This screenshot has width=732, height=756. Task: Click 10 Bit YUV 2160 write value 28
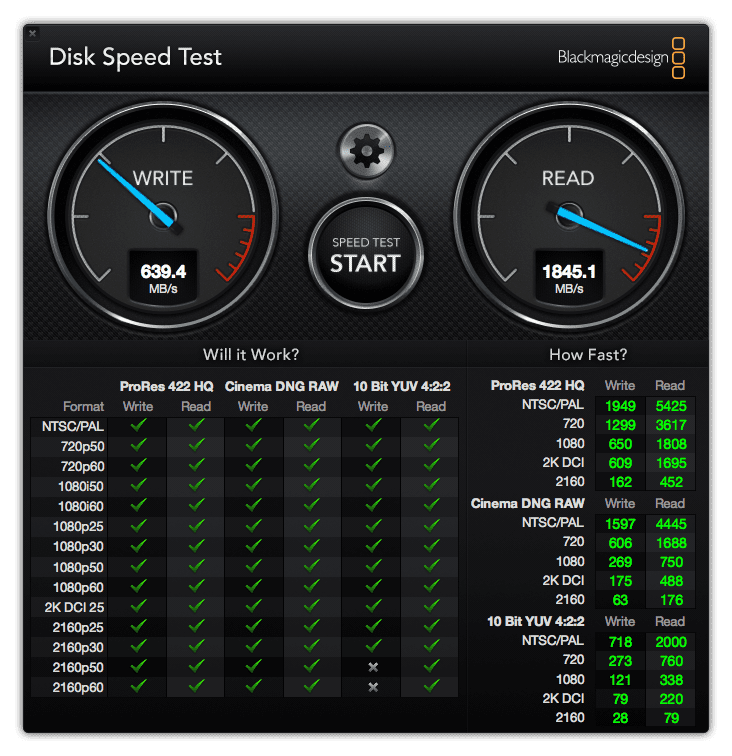pos(620,718)
